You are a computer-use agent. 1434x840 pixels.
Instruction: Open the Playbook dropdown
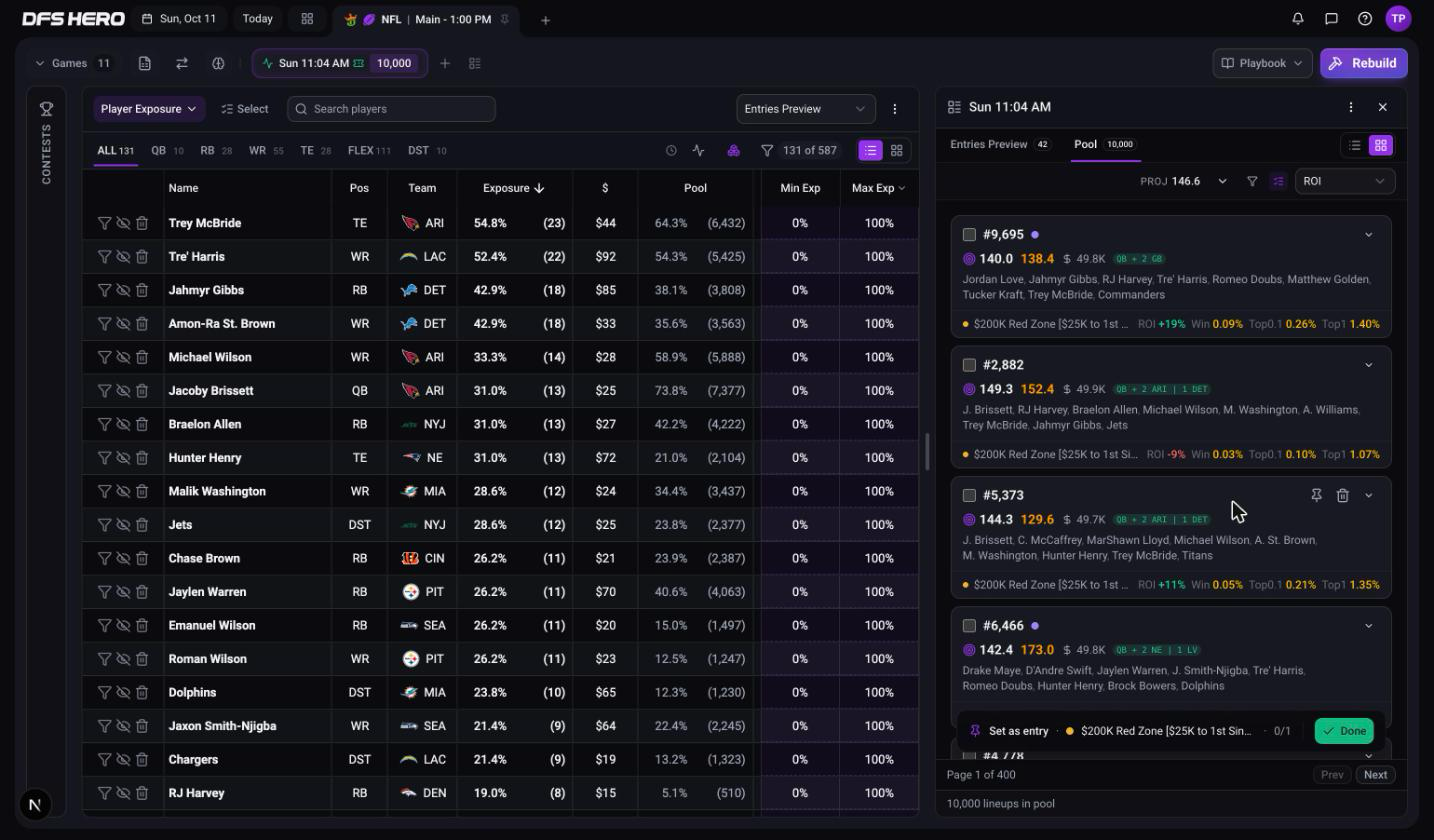1262,63
